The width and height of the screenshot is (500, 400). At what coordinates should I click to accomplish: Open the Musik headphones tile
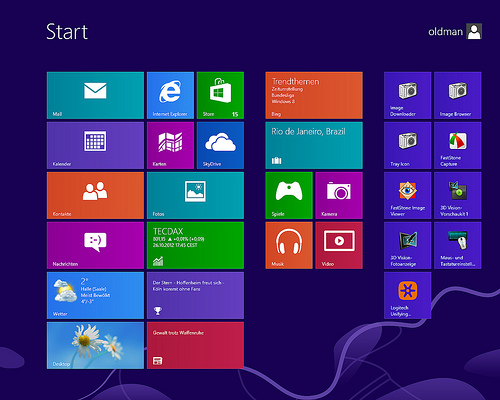pyautogui.click(x=289, y=245)
